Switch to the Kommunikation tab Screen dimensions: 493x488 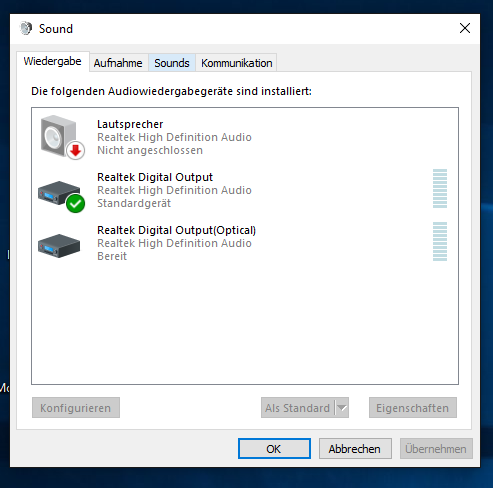click(x=236, y=63)
